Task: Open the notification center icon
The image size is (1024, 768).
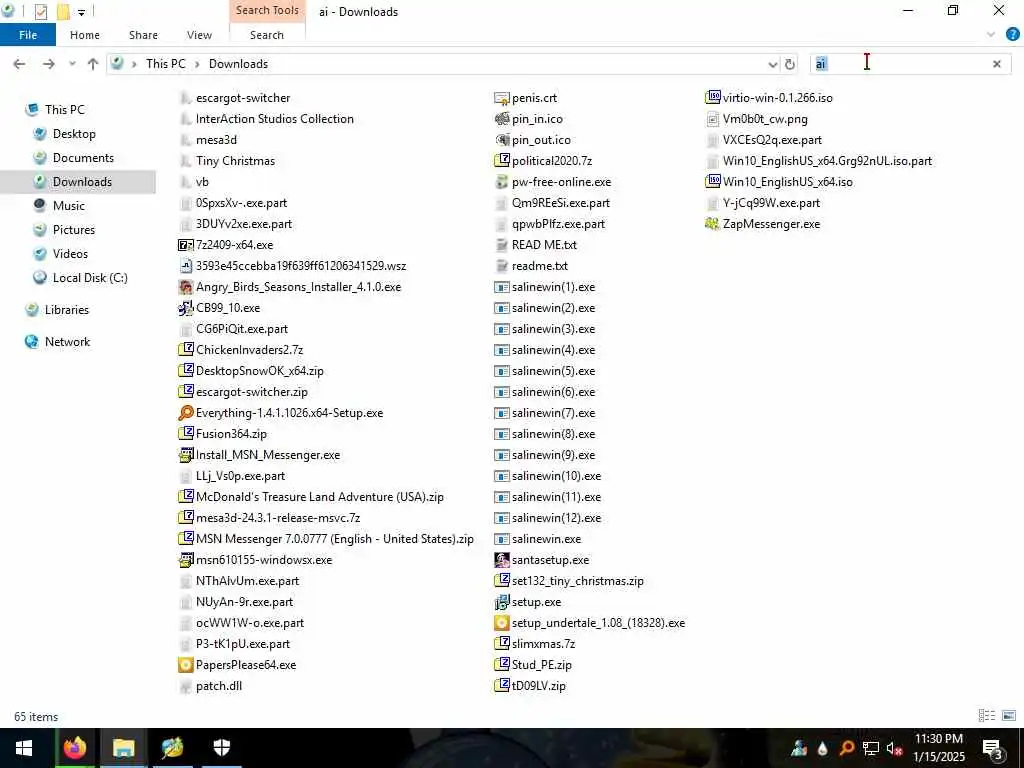Action: coord(993,748)
